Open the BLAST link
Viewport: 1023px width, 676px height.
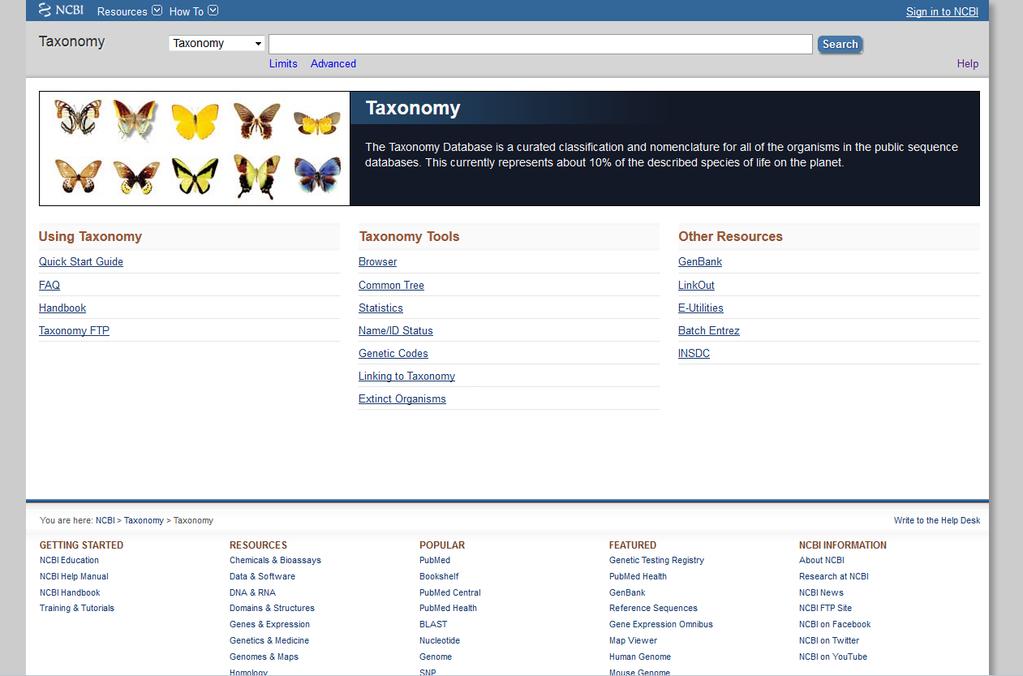pos(433,624)
